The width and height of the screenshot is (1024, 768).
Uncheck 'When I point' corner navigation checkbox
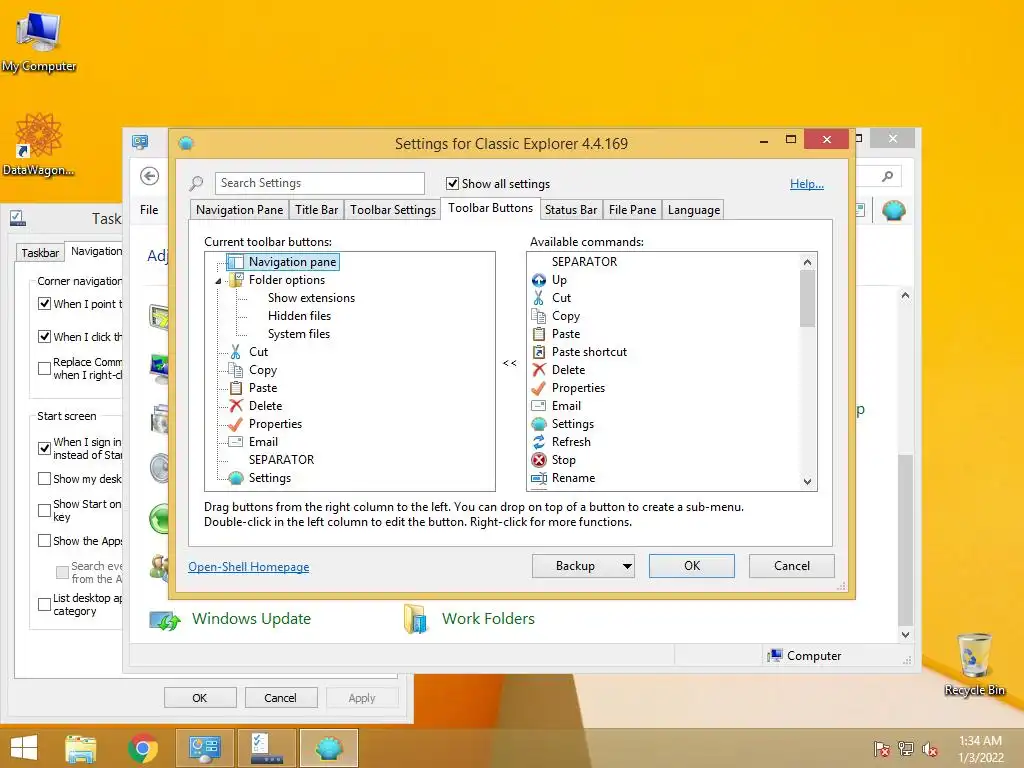(x=44, y=304)
